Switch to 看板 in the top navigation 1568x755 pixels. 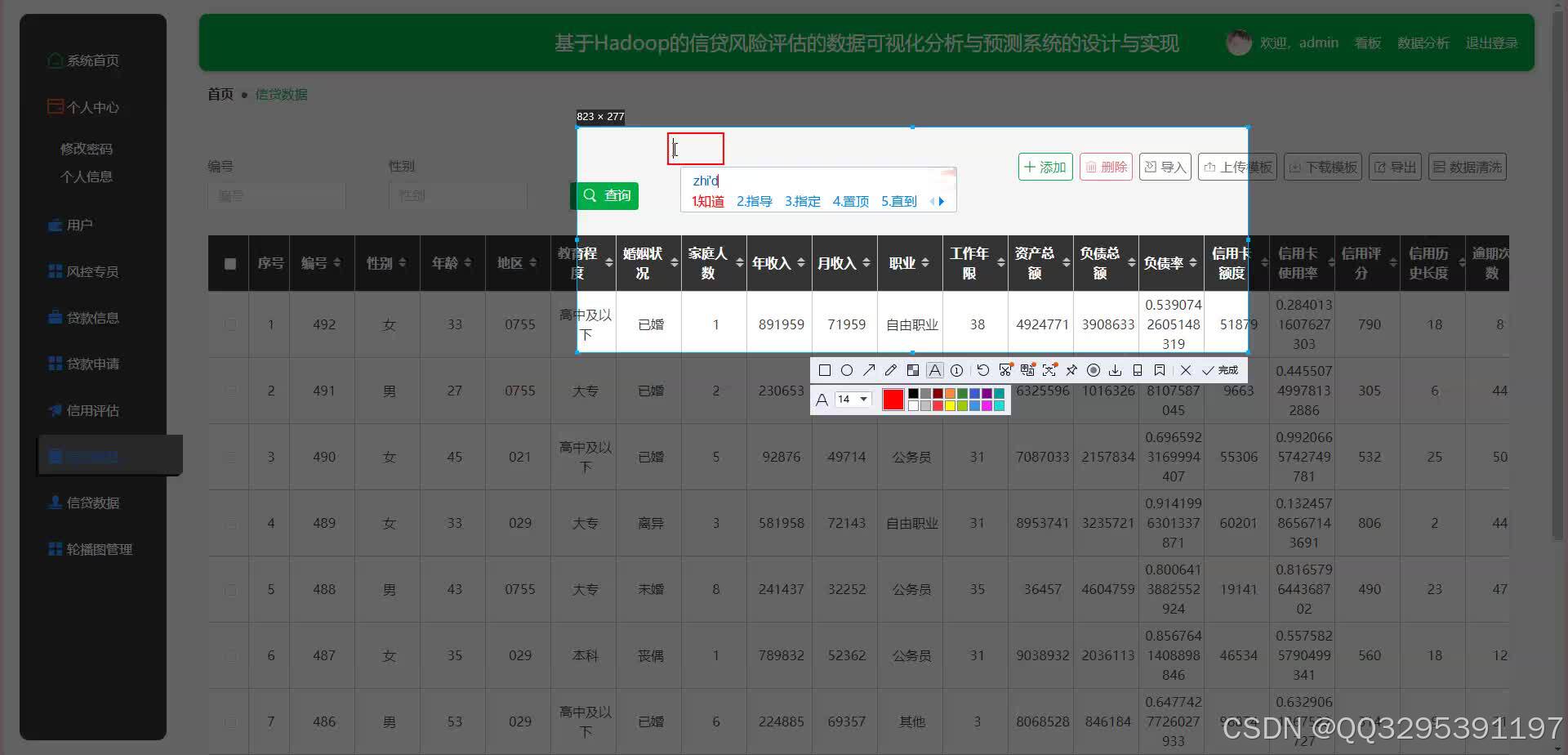(x=1367, y=42)
